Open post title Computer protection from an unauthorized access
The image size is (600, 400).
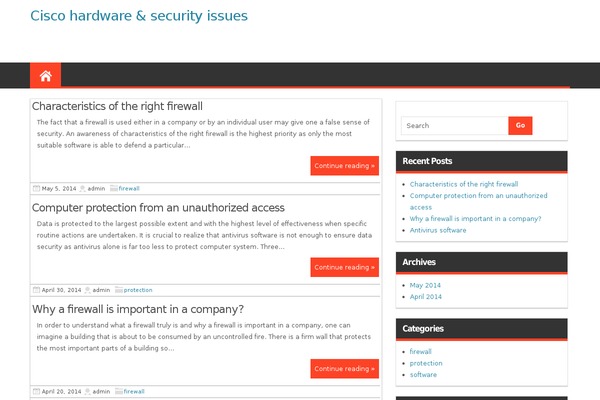158,207
